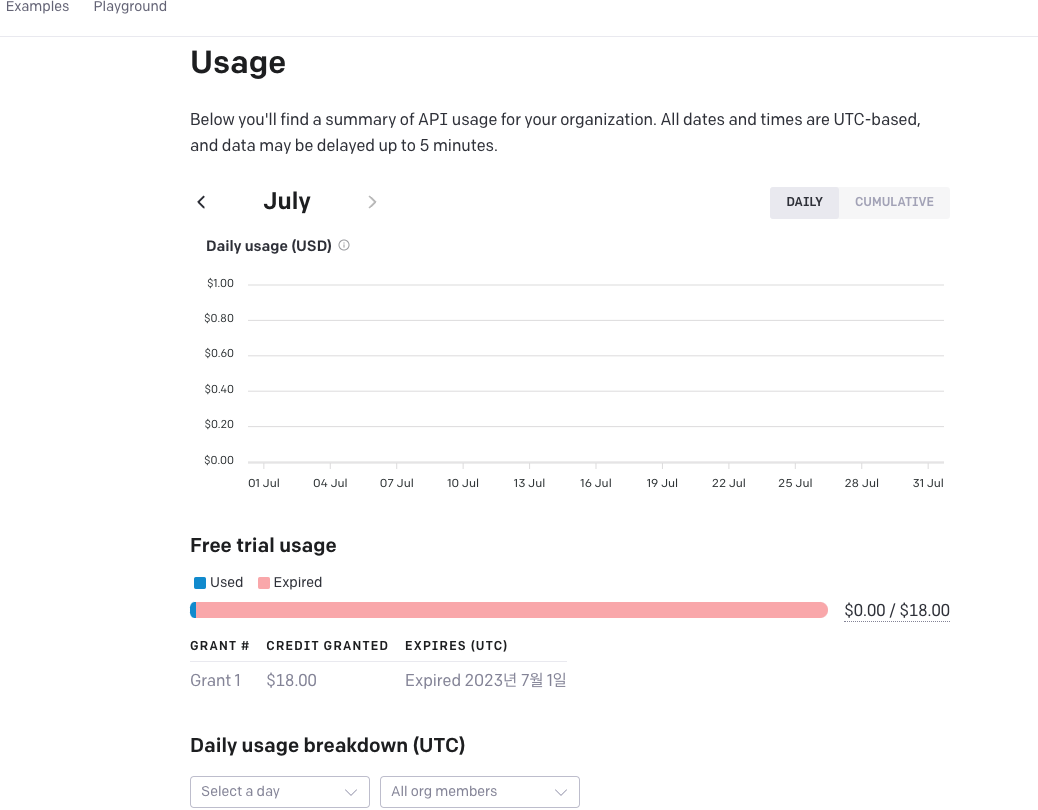Switch chart to DAILY view
The width and height of the screenshot is (1038, 810).
click(804, 202)
